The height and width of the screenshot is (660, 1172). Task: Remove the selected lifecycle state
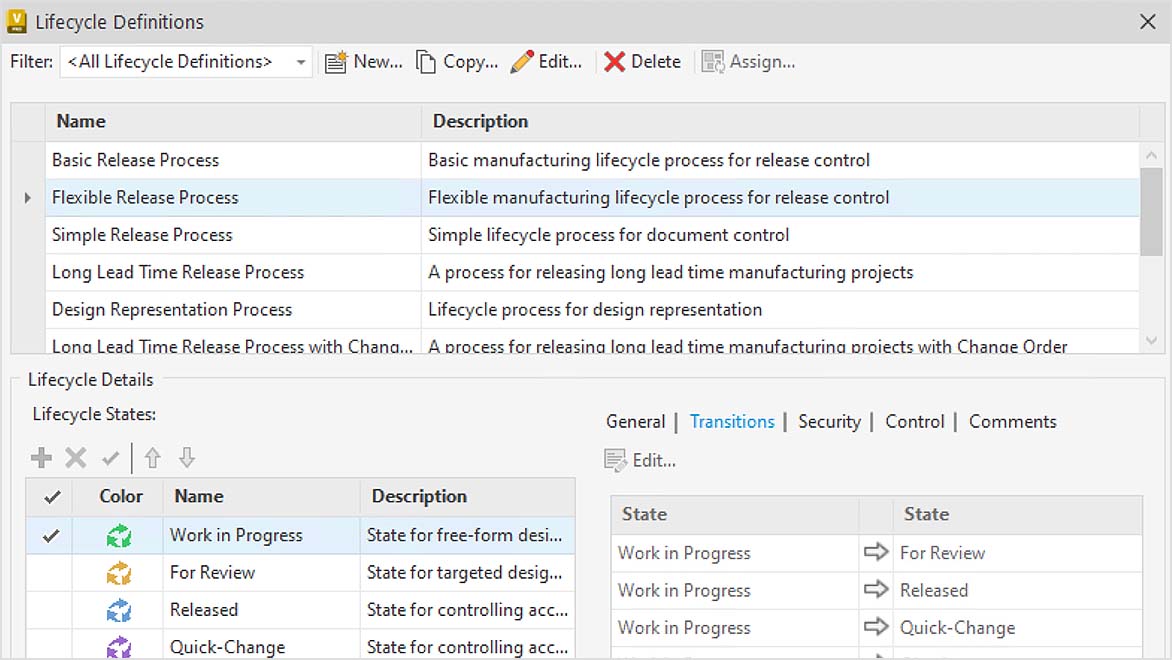pyautogui.click(x=75, y=457)
